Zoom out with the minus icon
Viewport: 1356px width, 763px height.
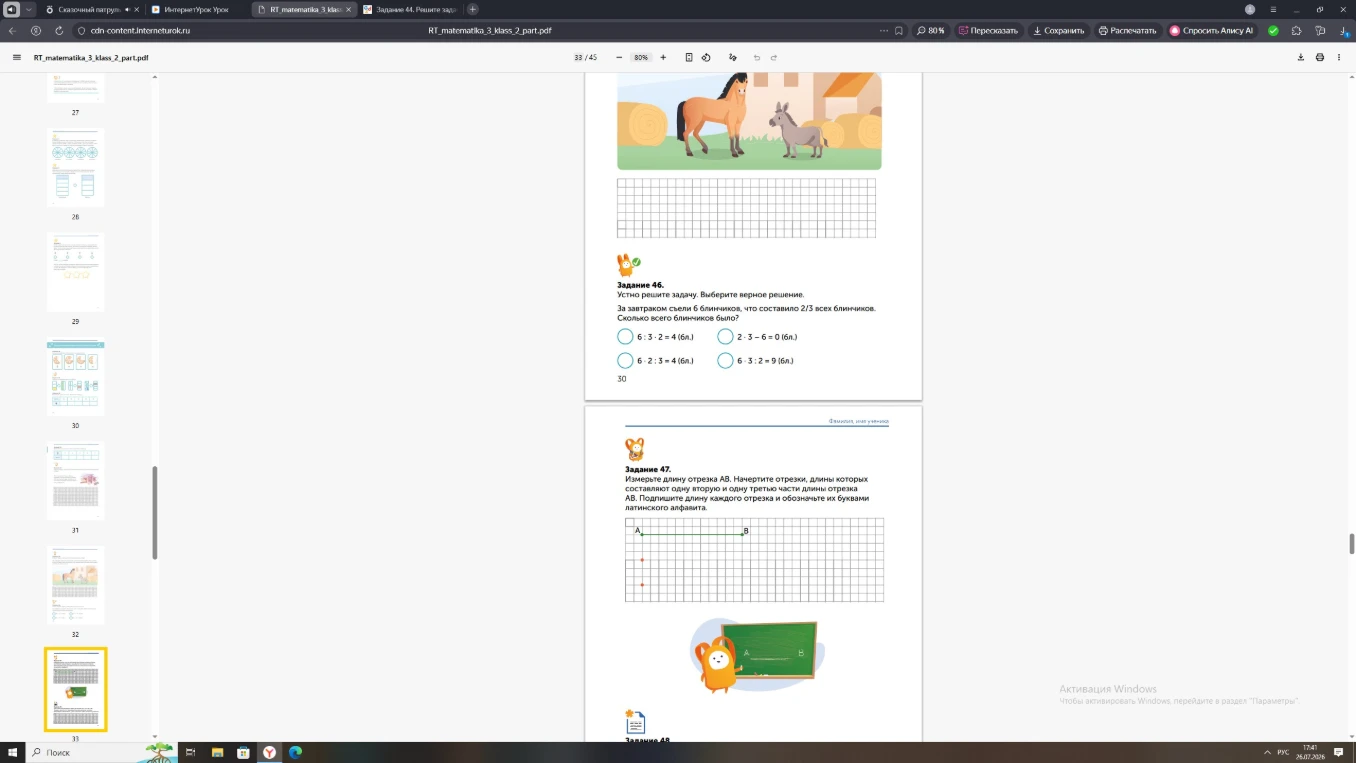tap(619, 58)
